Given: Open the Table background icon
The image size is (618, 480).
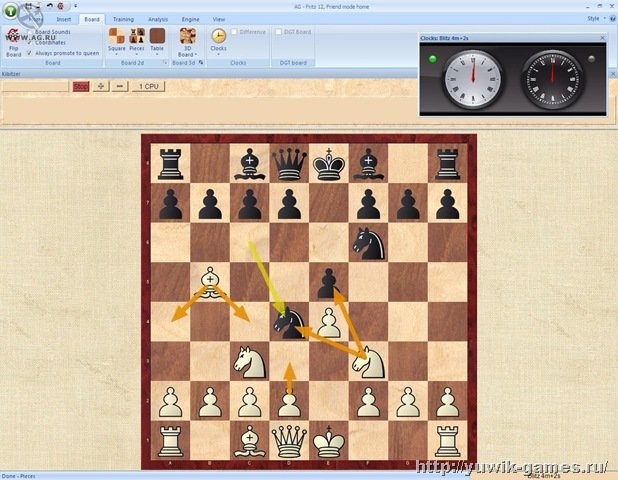Looking at the screenshot, I should coord(157,36).
